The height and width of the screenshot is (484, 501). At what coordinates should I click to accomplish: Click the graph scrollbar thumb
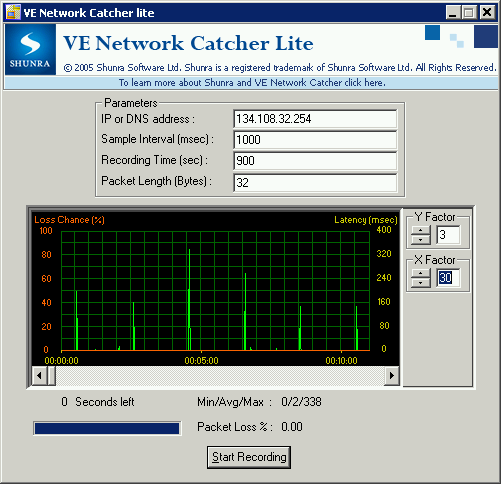pyautogui.click(x=51, y=375)
